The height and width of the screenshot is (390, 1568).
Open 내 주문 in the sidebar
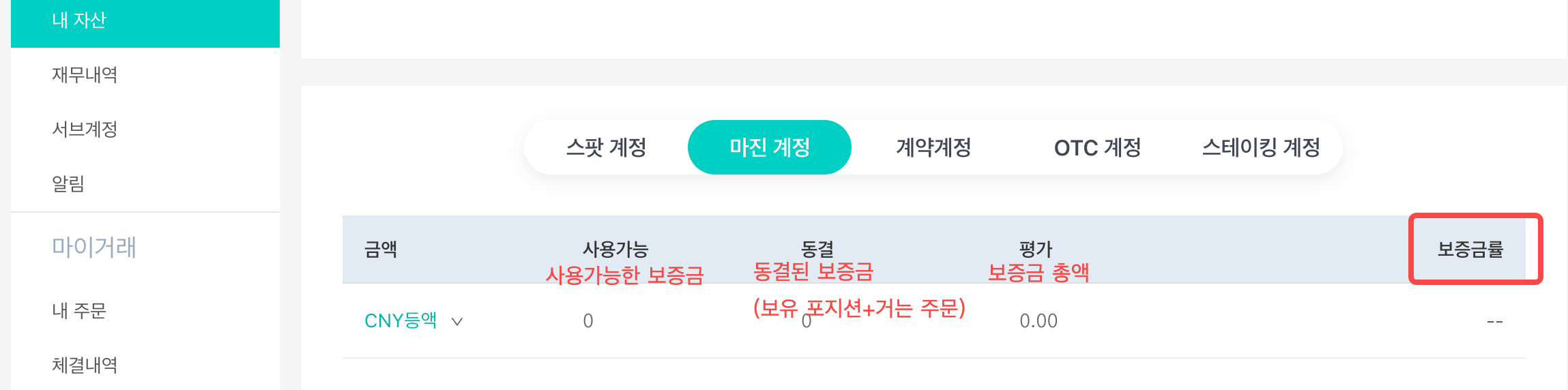tap(79, 311)
